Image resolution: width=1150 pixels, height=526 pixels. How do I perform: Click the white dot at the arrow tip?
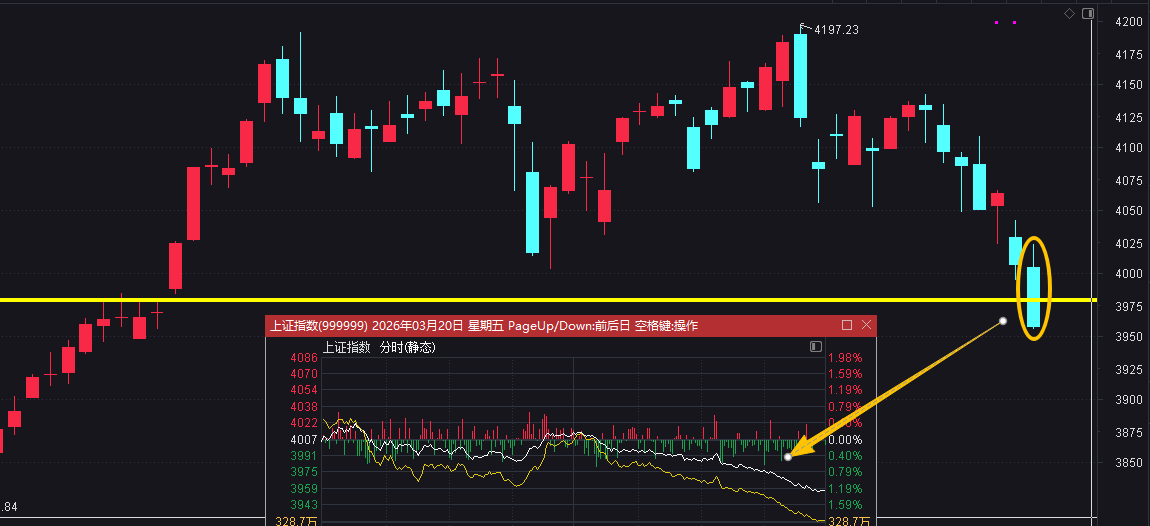[x=788, y=457]
